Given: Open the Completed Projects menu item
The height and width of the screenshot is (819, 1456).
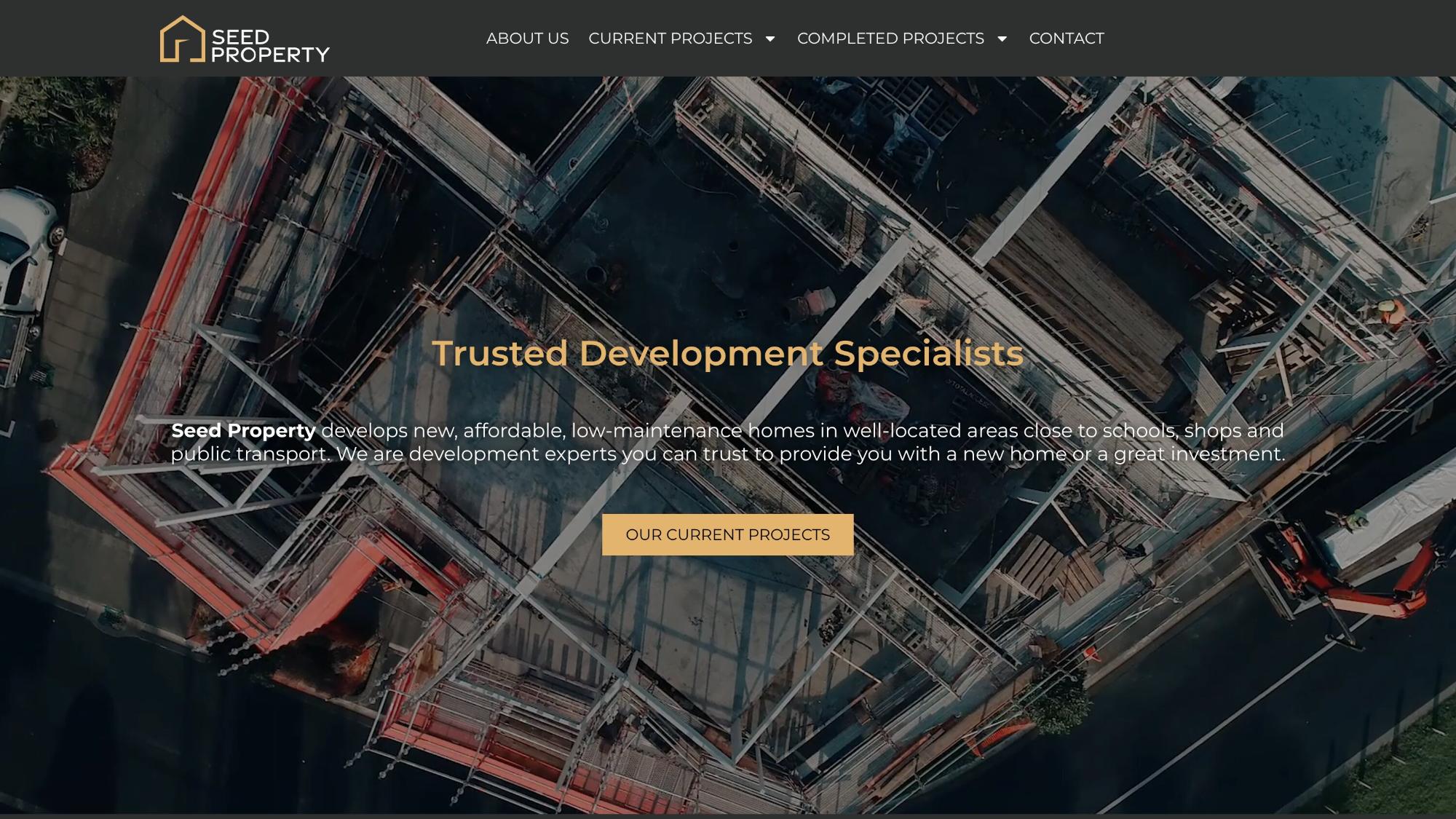Looking at the screenshot, I should [890, 39].
